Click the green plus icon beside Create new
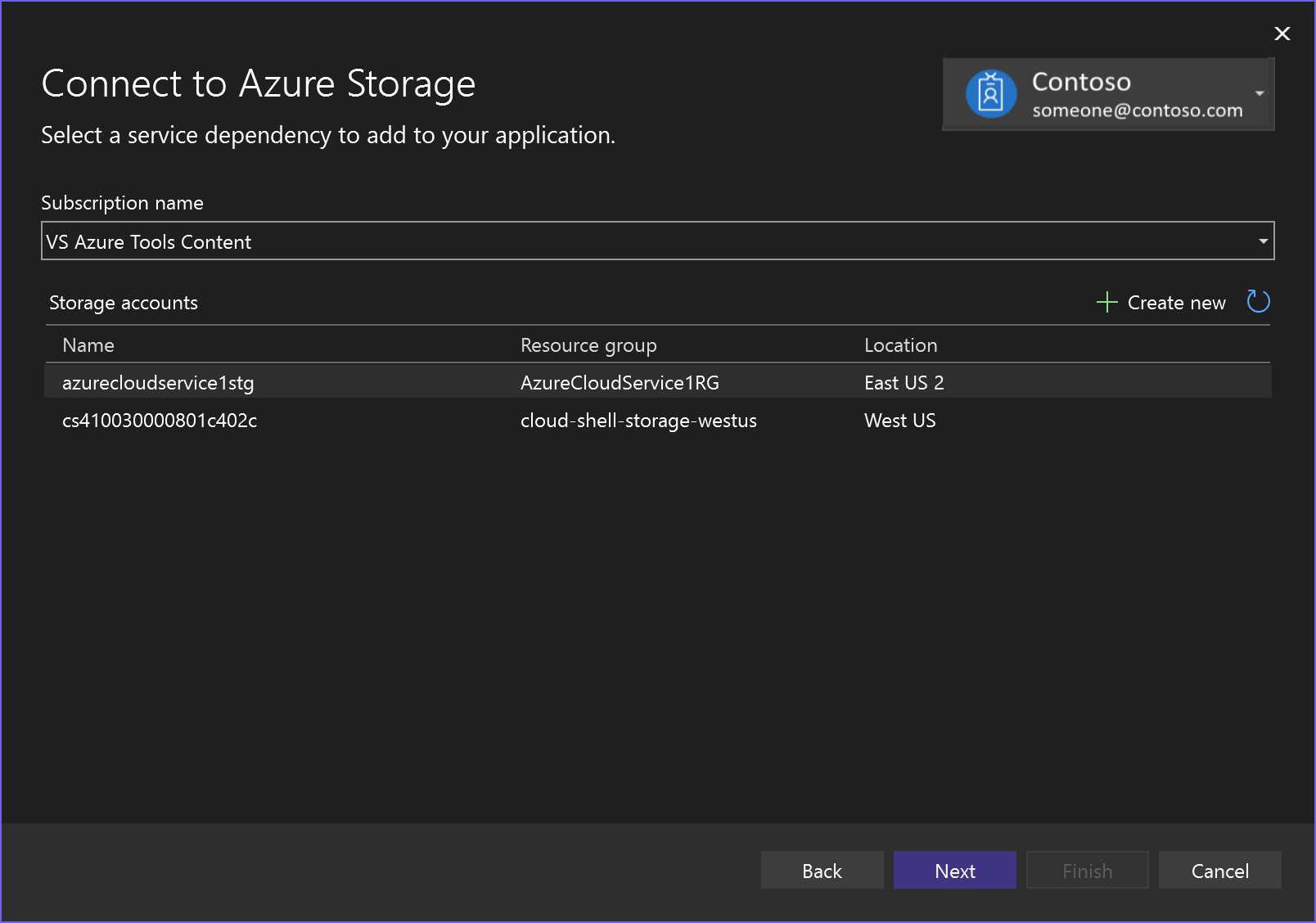Viewport: 1316px width, 923px height. coord(1106,302)
